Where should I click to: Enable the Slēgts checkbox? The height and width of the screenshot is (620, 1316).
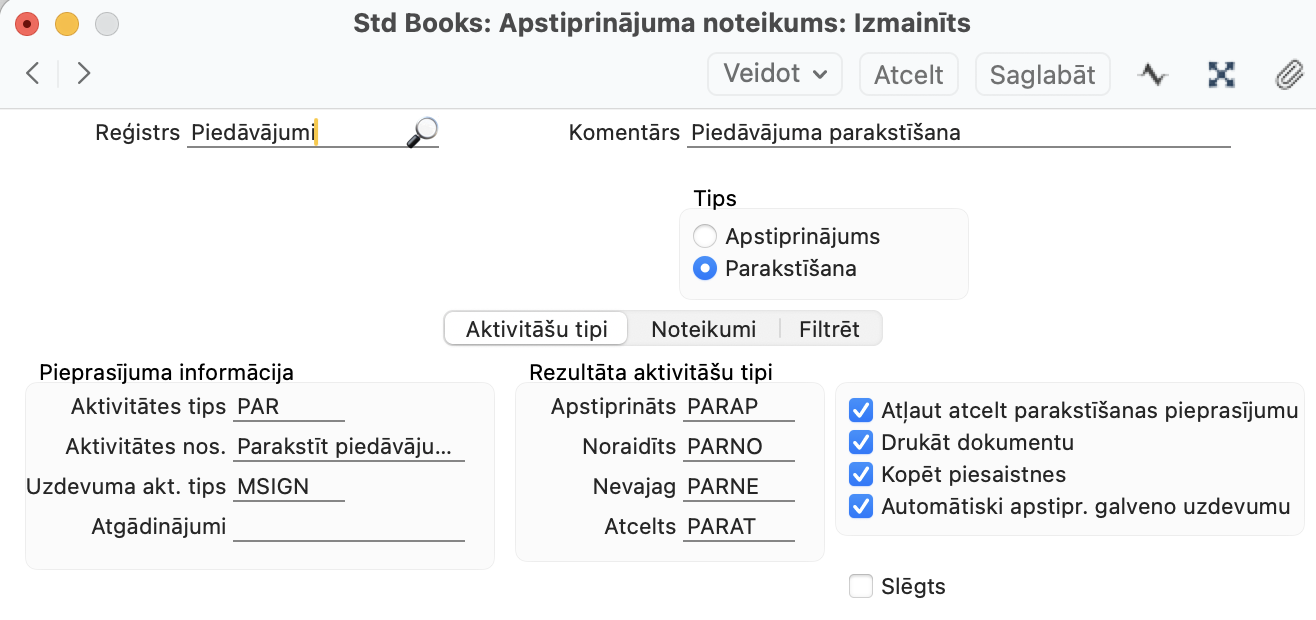click(860, 586)
